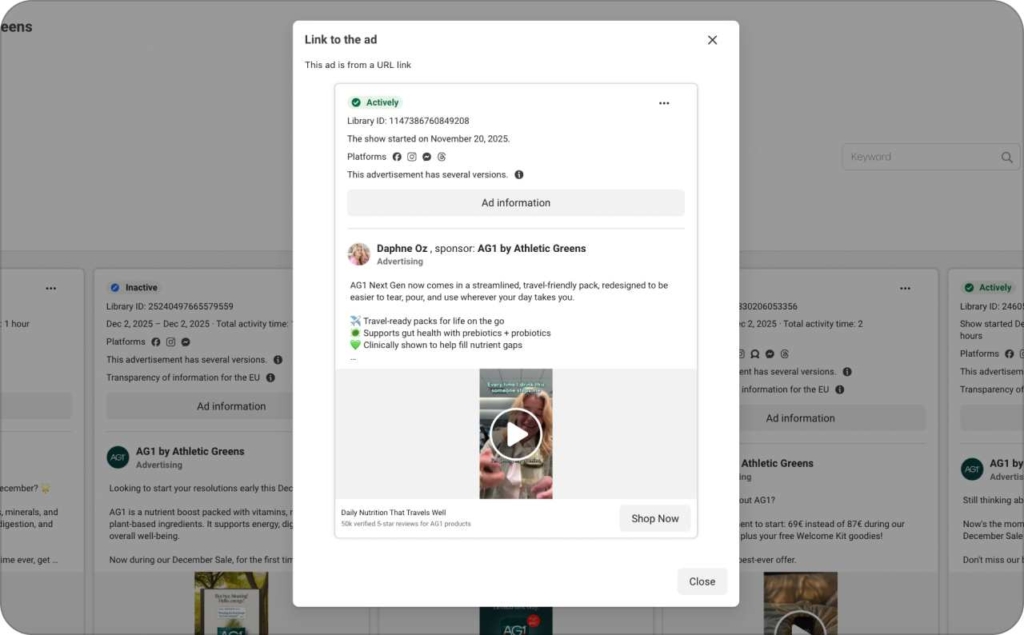Click the Close button on the modal
The height and width of the screenshot is (635, 1024).
[x=702, y=581]
